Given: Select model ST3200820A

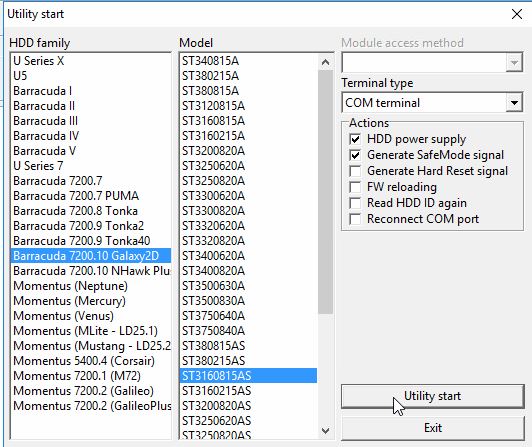Looking at the screenshot, I should click(249, 151).
